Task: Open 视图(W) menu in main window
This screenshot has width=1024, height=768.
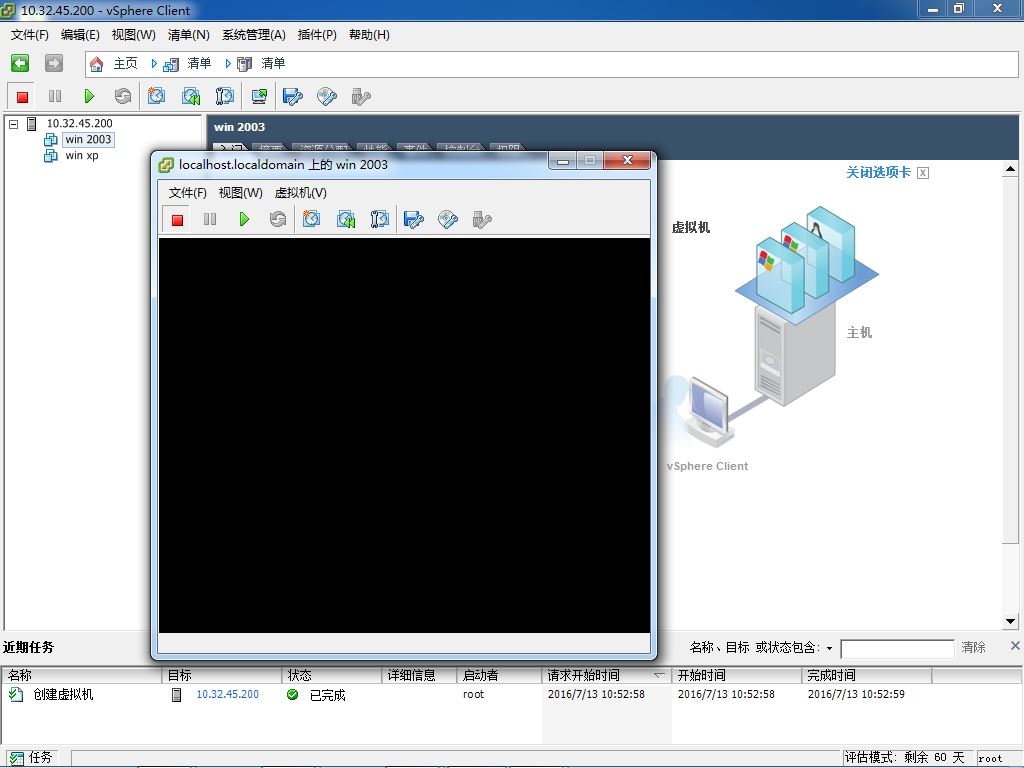Action: 133,35
